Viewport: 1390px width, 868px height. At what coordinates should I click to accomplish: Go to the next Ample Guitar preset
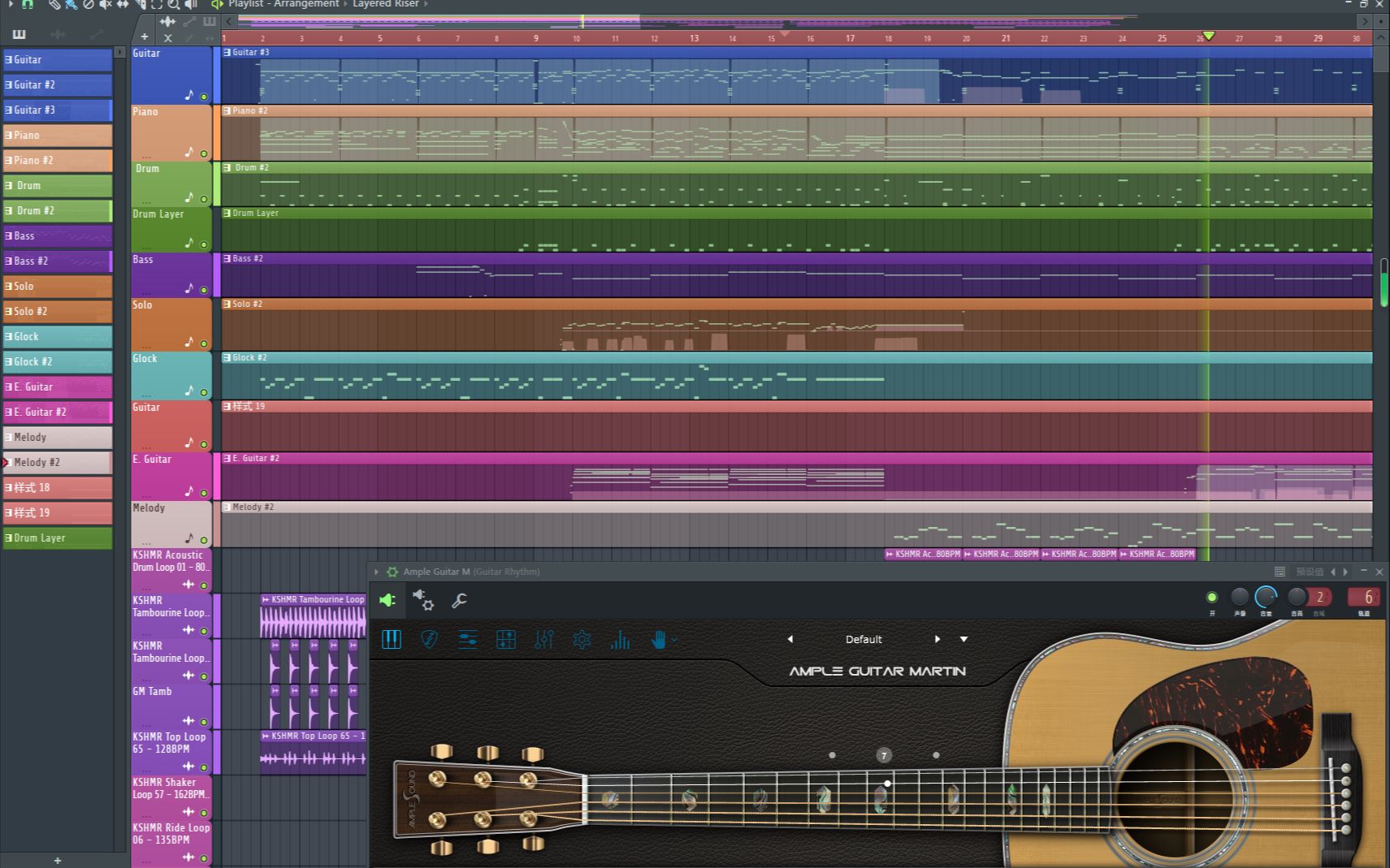pos(937,639)
